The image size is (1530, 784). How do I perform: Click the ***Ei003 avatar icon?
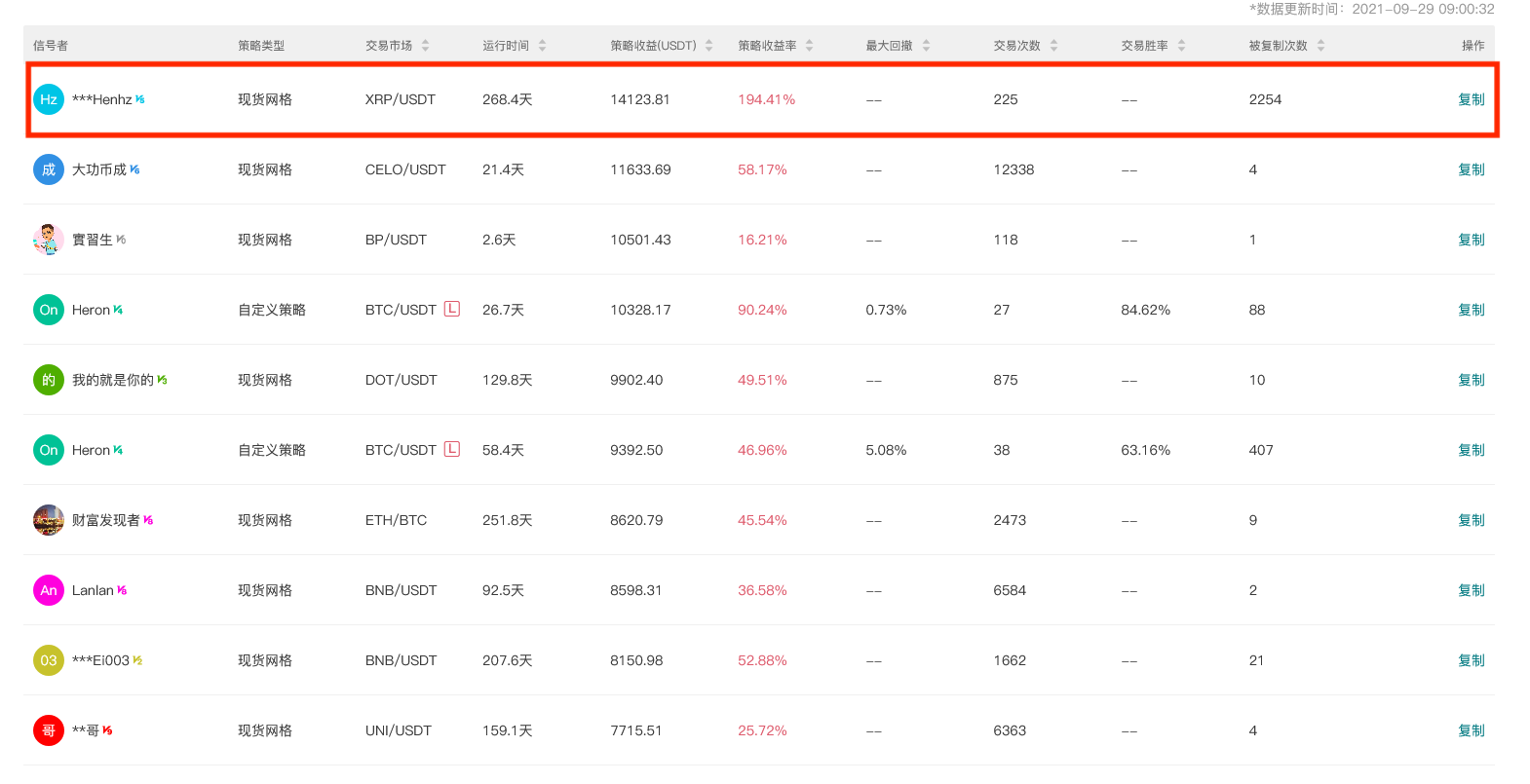49,660
